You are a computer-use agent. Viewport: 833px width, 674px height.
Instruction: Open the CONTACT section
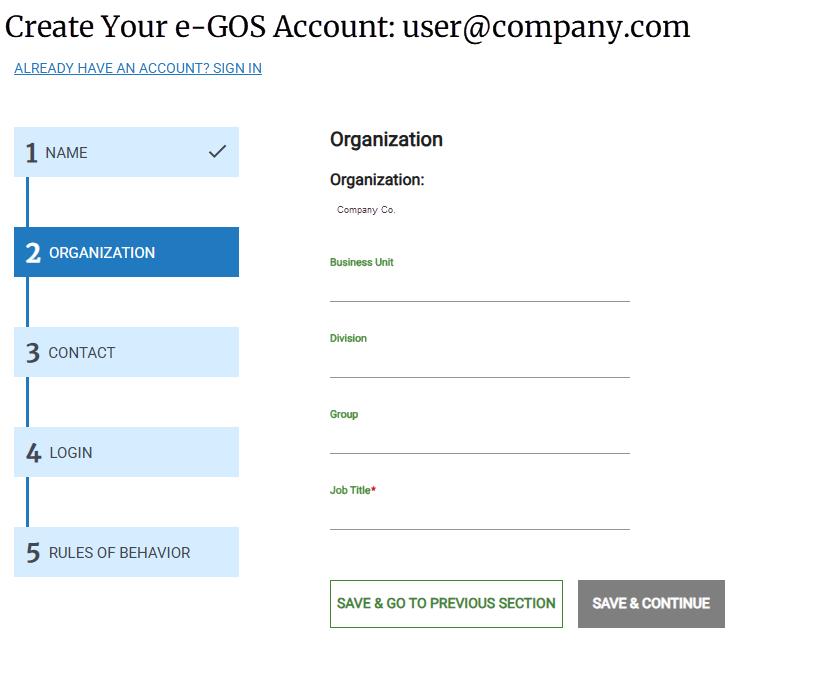(126, 352)
